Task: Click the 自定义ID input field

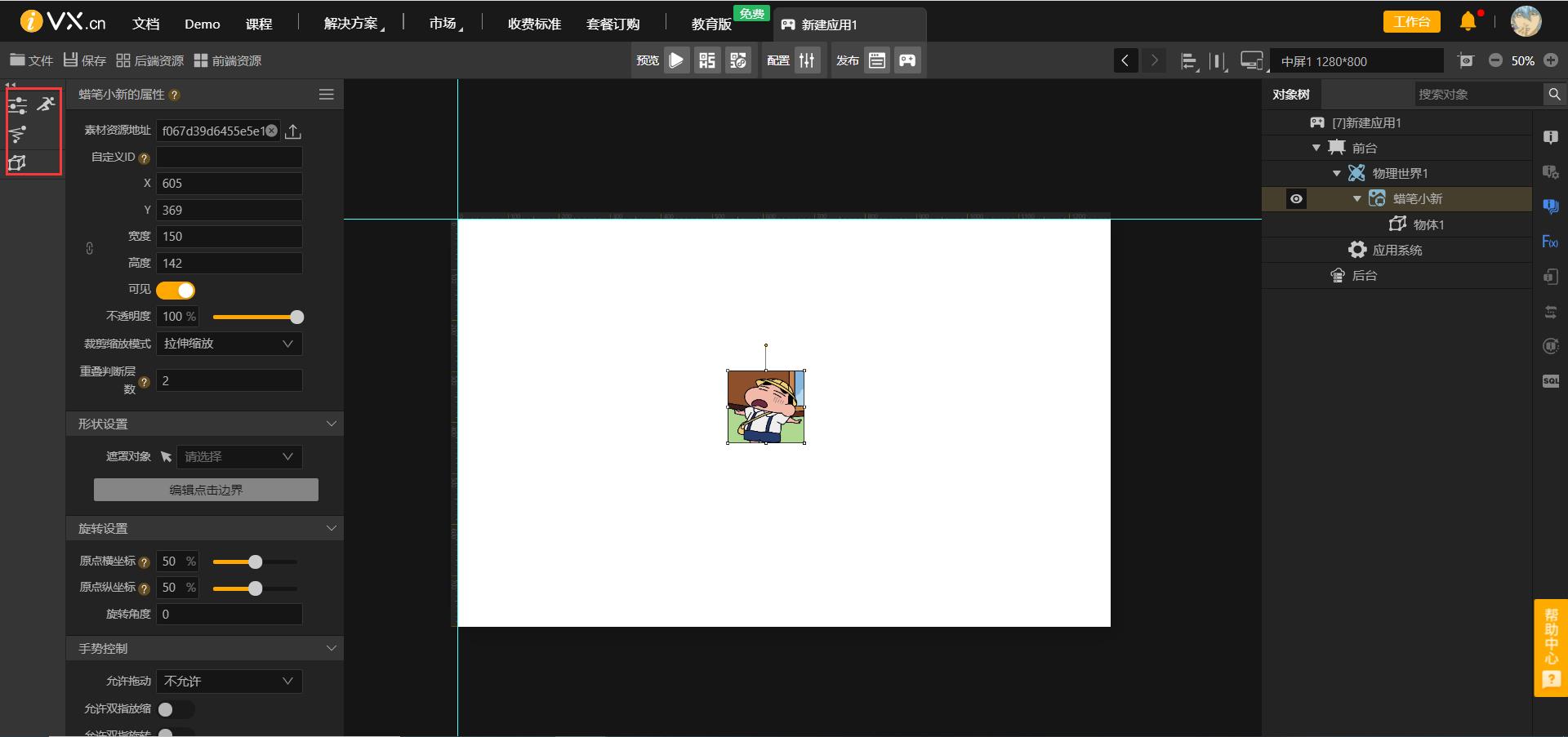Action: (x=229, y=158)
